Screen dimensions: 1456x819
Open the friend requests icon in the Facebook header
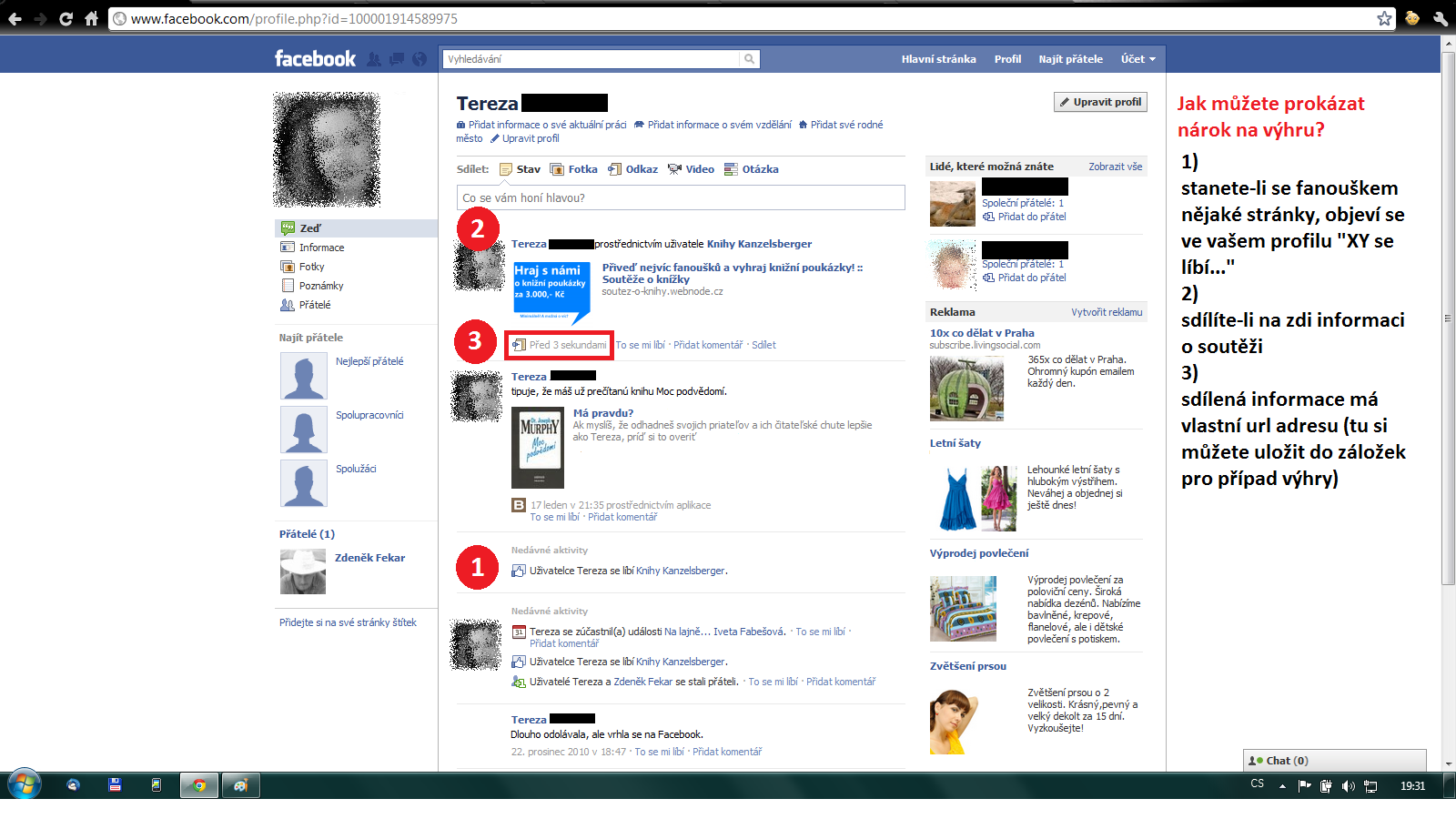(374, 59)
